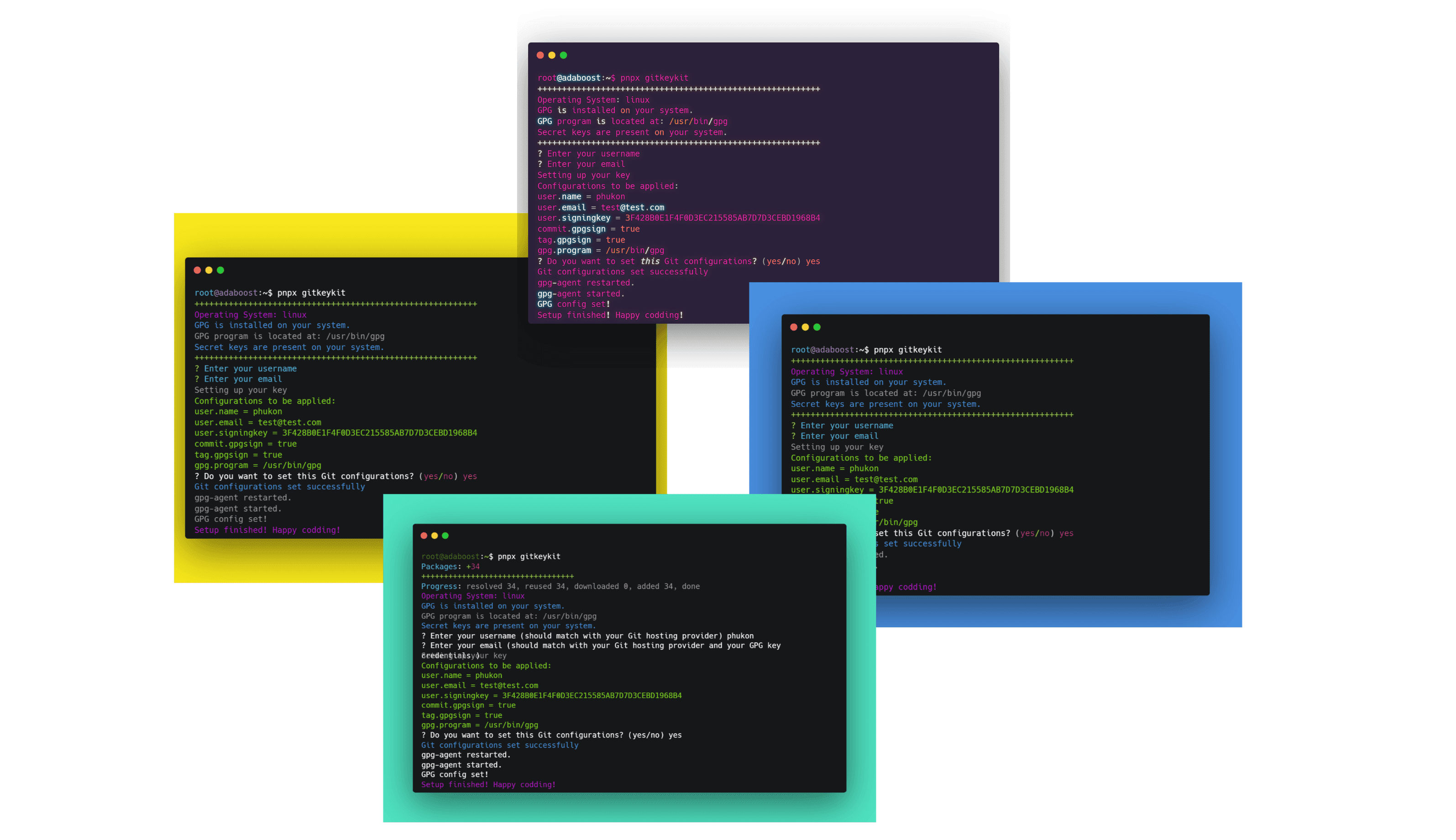Image resolution: width=1456 pixels, height=840 pixels.
Task: Click green maximize dot on blue-background terminal
Action: point(817,327)
